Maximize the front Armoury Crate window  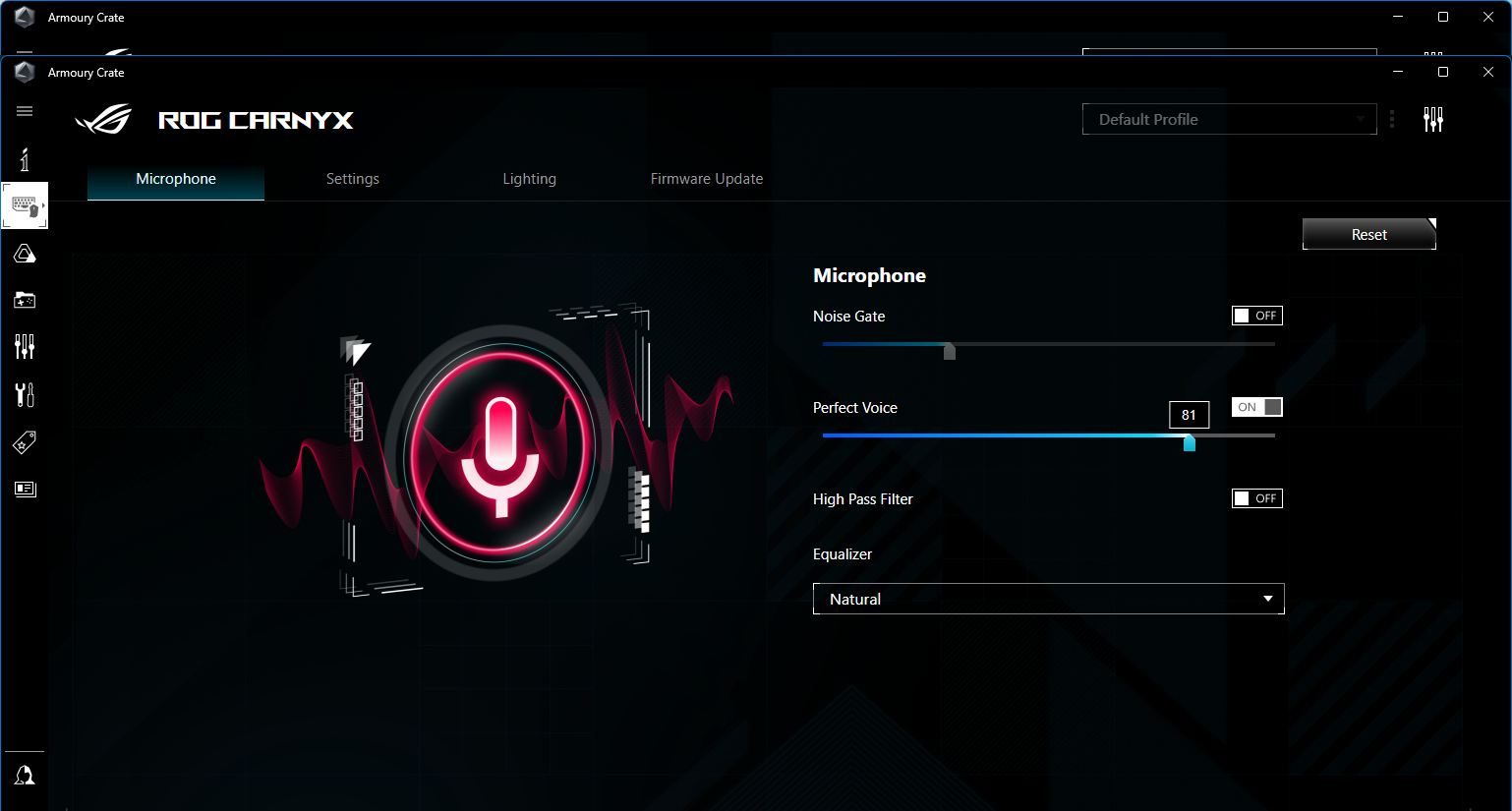pyautogui.click(x=1443, y=72)
